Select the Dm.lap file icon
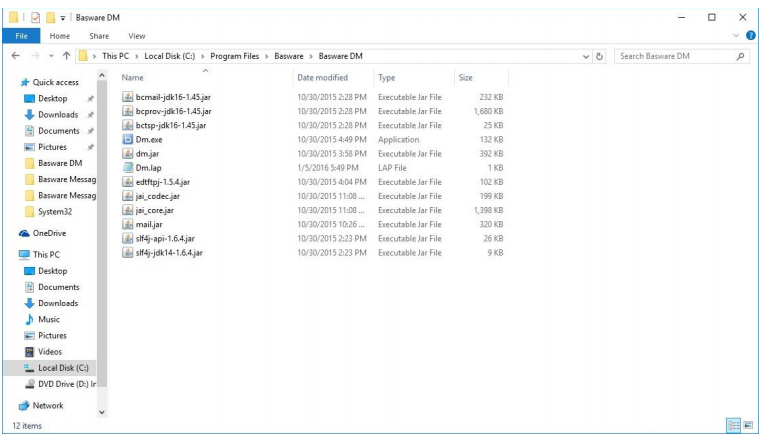 (x=127, y=167)
